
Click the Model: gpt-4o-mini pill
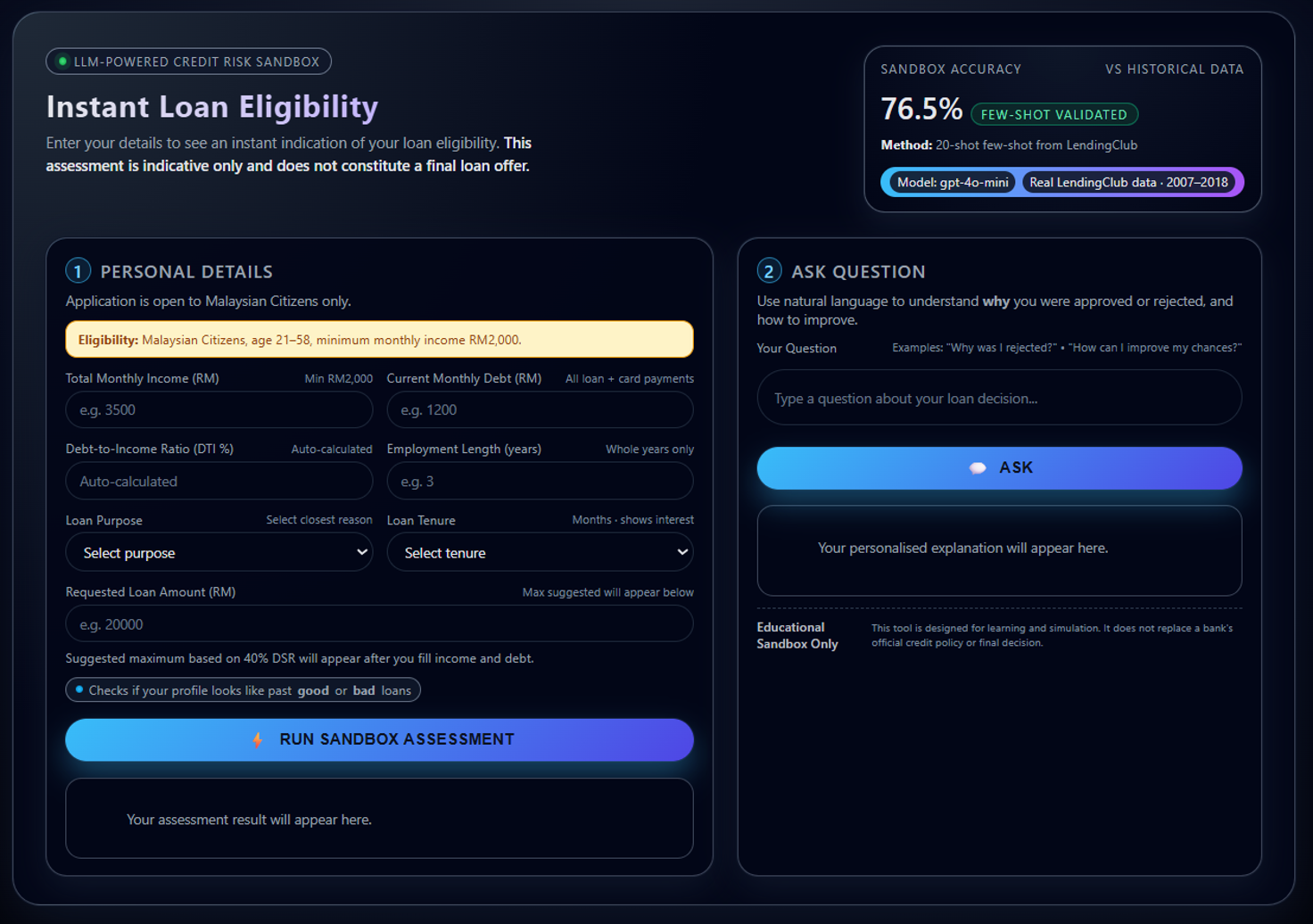953,182
